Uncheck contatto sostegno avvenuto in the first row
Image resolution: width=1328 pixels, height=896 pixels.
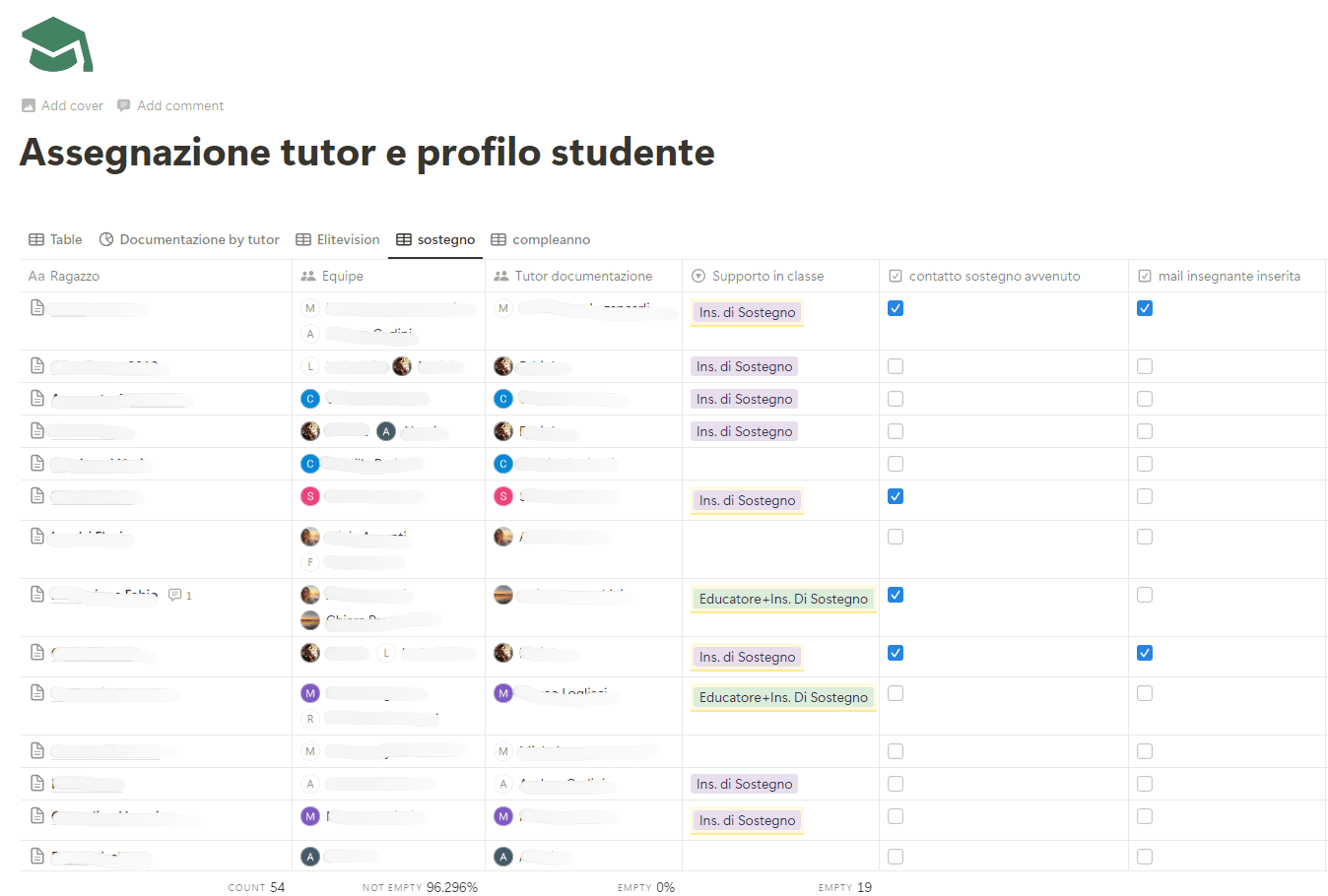point(896,308)
